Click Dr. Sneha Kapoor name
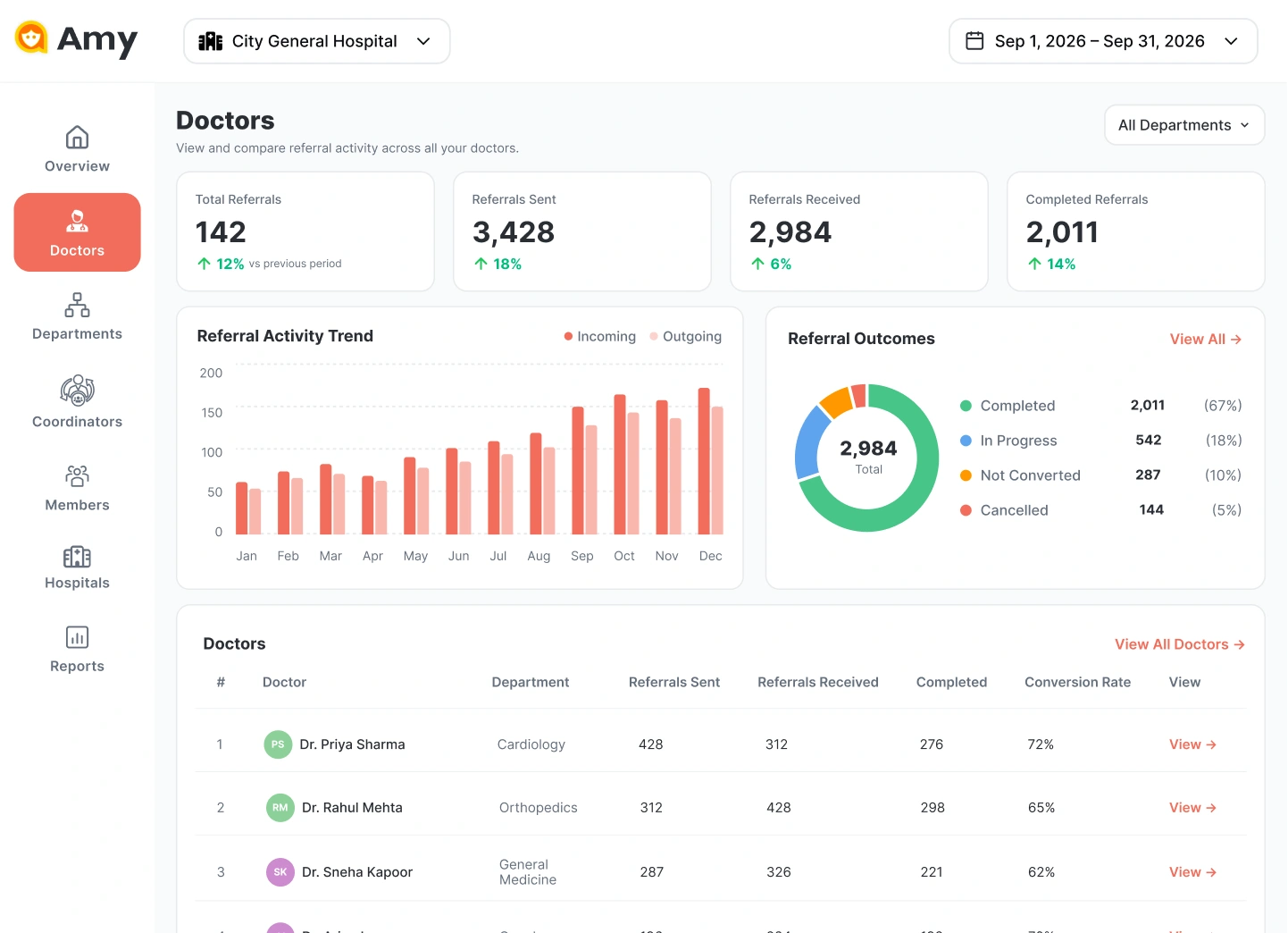This screenshot has height=933, width=1288. tap(357, 872)
